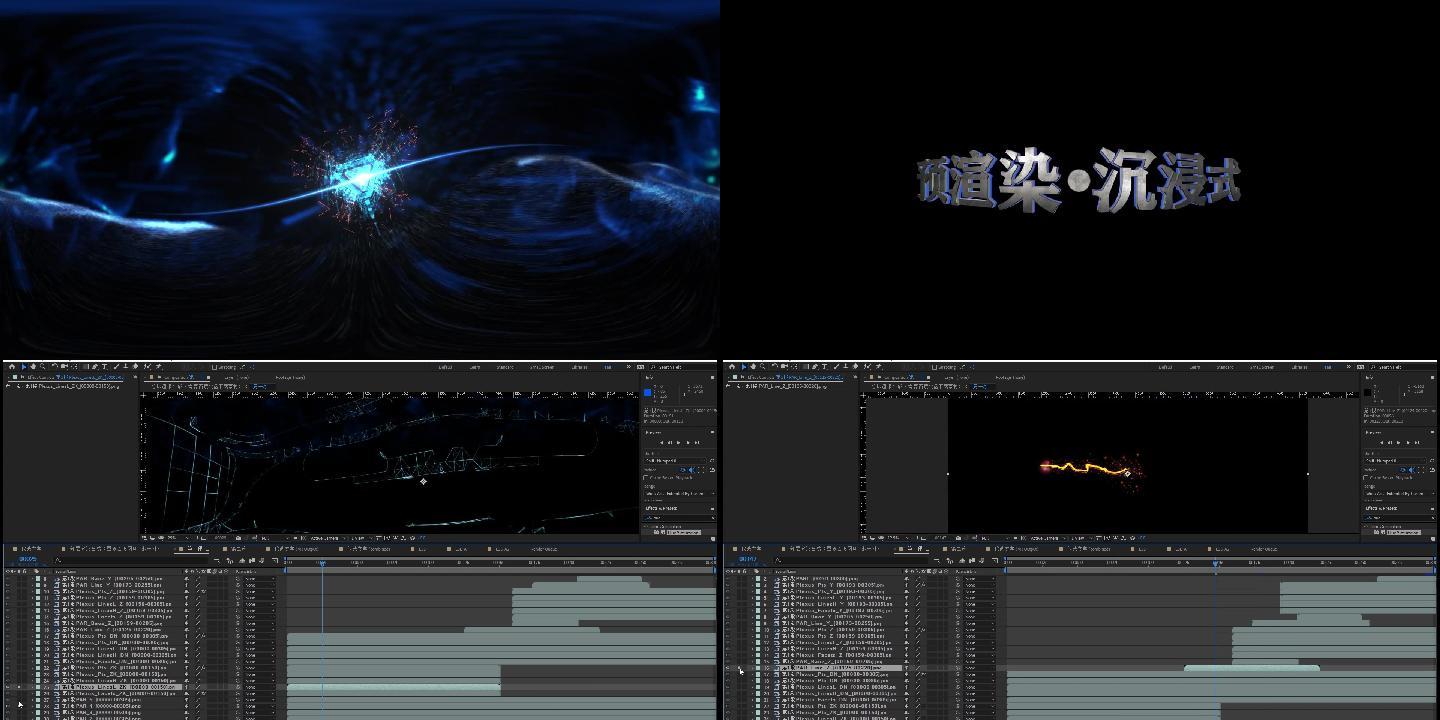Screen dimensions: 1440x720
Task: Open Preview Shortcut dropdown in left window
Action: coord(675,460)
